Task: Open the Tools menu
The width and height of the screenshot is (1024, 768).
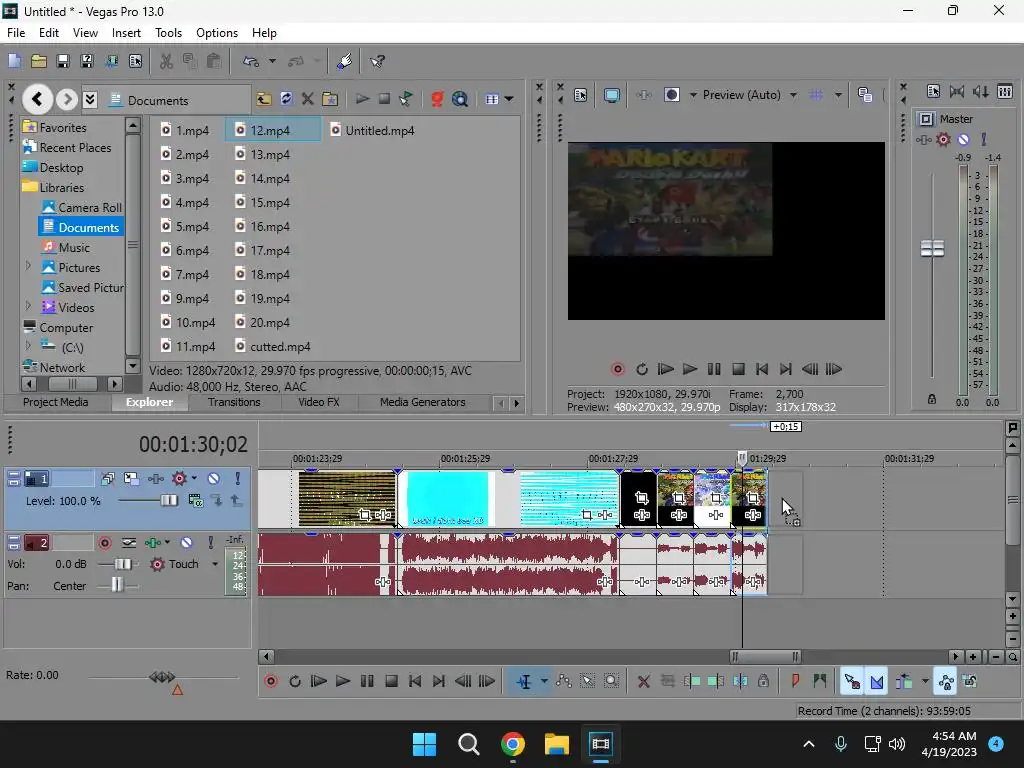Action: 168,33
